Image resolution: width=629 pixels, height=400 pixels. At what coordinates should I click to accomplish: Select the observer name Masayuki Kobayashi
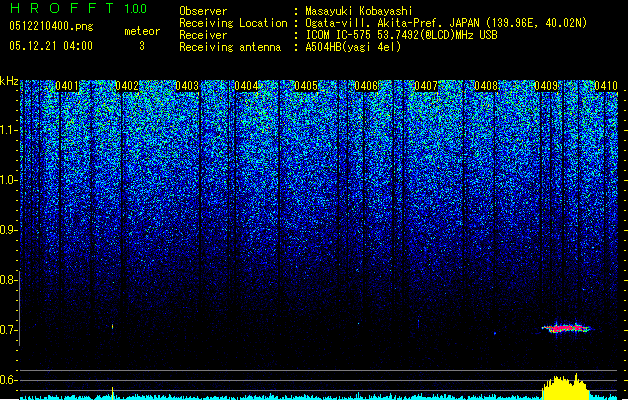359,11
